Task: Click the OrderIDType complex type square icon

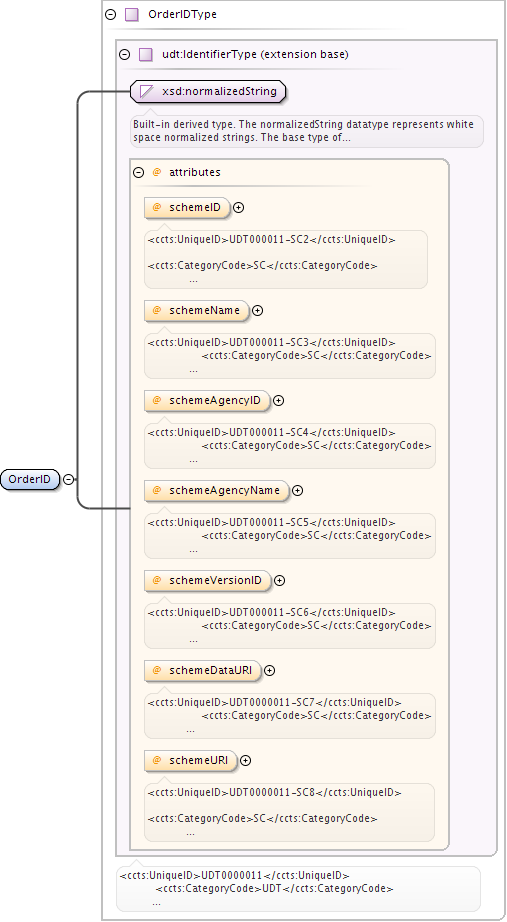Action: [x=132, y=15]
